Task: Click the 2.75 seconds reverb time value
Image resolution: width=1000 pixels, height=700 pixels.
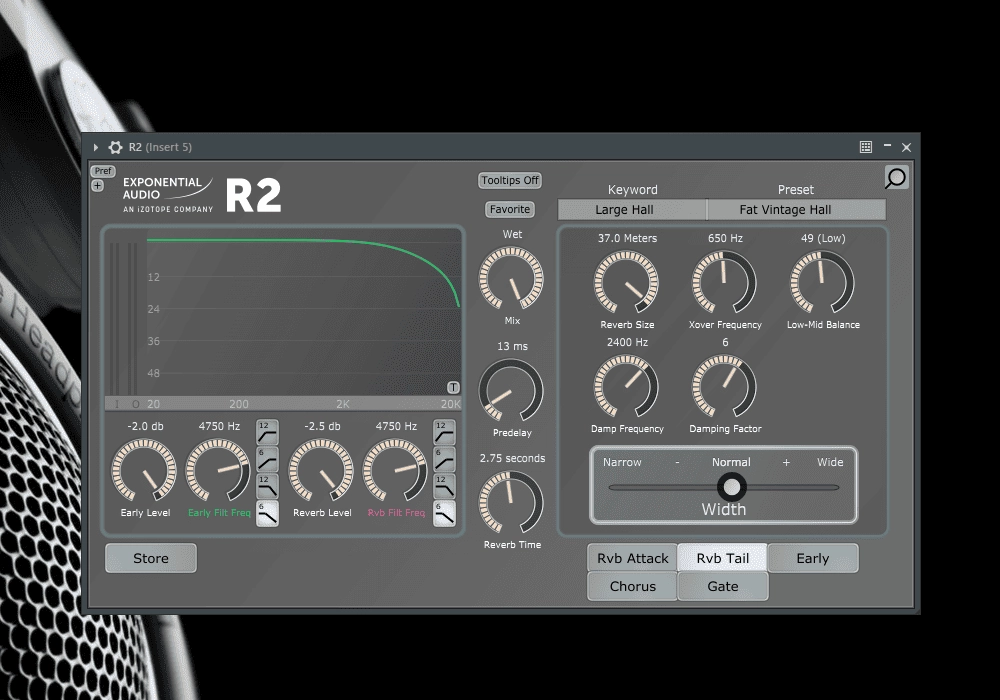Action: coord(512,458)
